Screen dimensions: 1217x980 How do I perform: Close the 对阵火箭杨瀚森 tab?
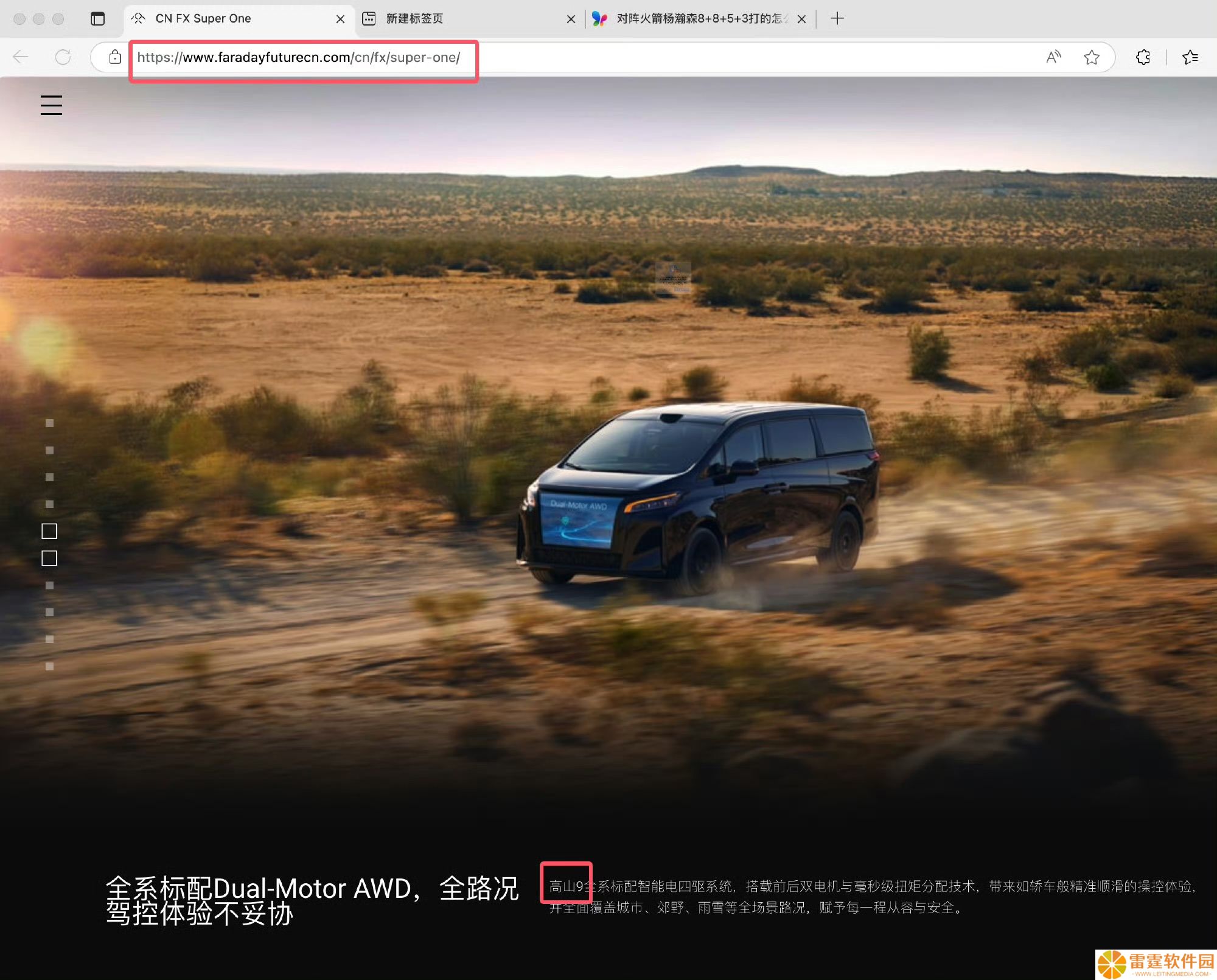801,19
